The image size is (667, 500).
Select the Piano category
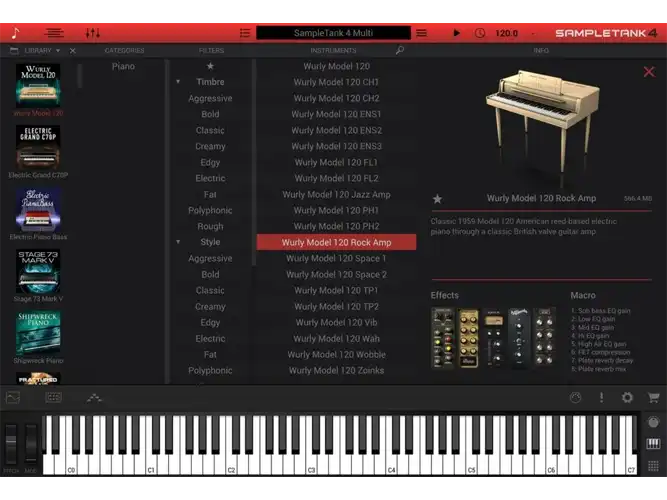coord(123,66)
